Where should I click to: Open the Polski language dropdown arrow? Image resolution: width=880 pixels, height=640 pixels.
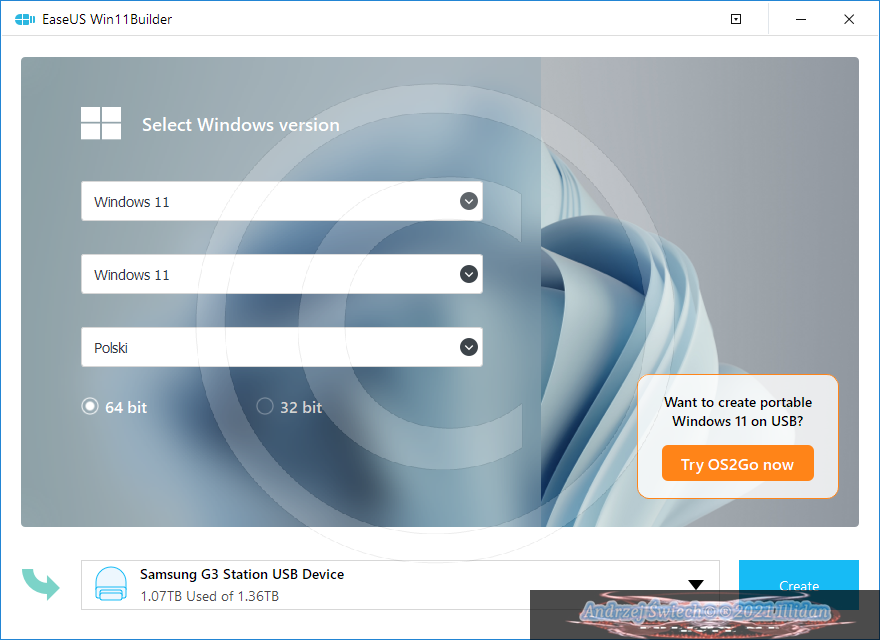click(469, 347)
